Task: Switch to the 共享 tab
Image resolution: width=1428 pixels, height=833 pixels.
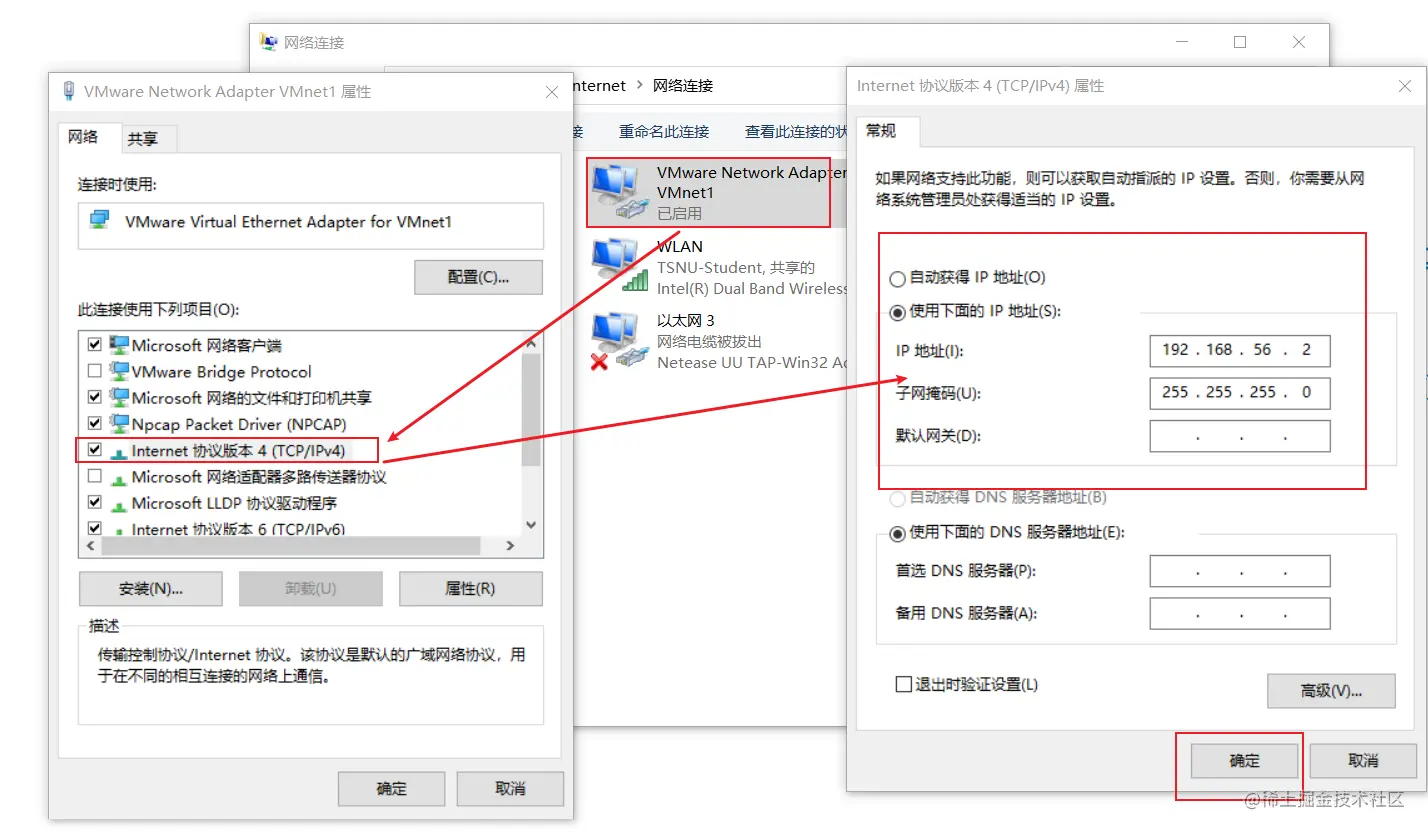Action: pyautogui.click(x=143, y=139)
